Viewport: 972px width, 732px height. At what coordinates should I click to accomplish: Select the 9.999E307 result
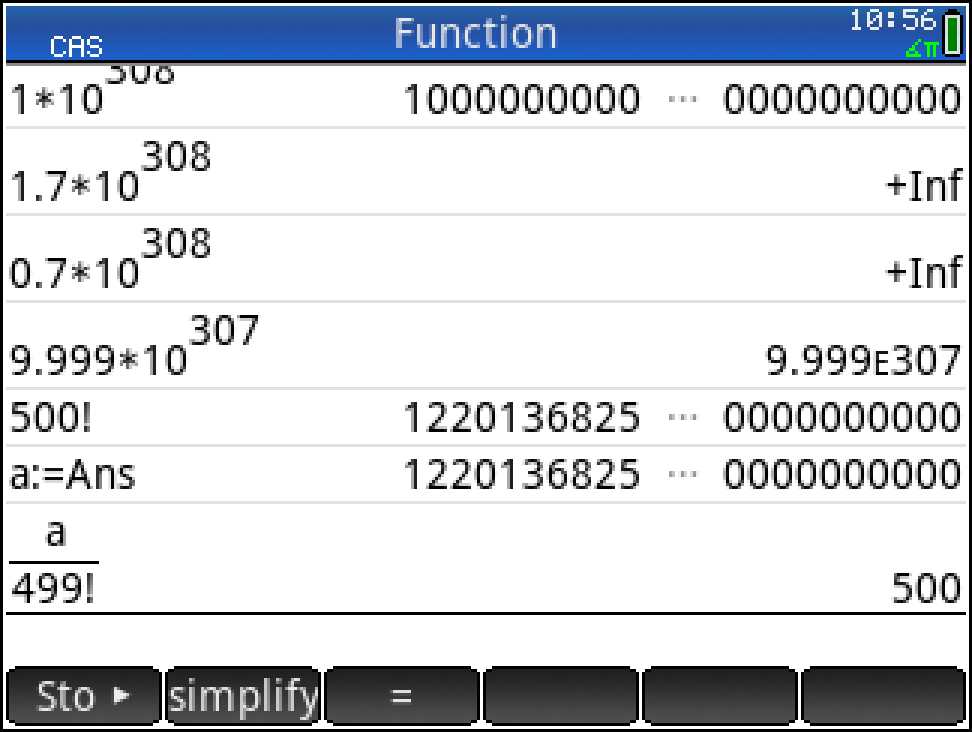pyautogui.click(x=863, y=361)
